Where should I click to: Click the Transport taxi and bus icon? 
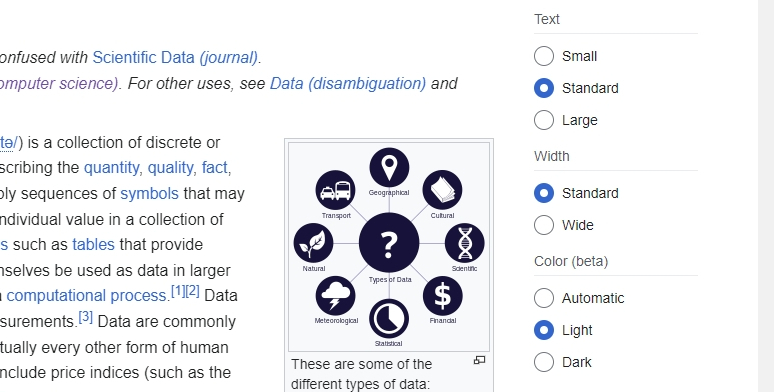(335, 190)
